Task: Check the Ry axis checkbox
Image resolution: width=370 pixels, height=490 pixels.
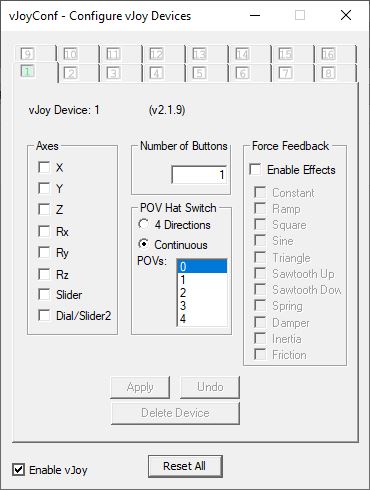Action: 44,252
